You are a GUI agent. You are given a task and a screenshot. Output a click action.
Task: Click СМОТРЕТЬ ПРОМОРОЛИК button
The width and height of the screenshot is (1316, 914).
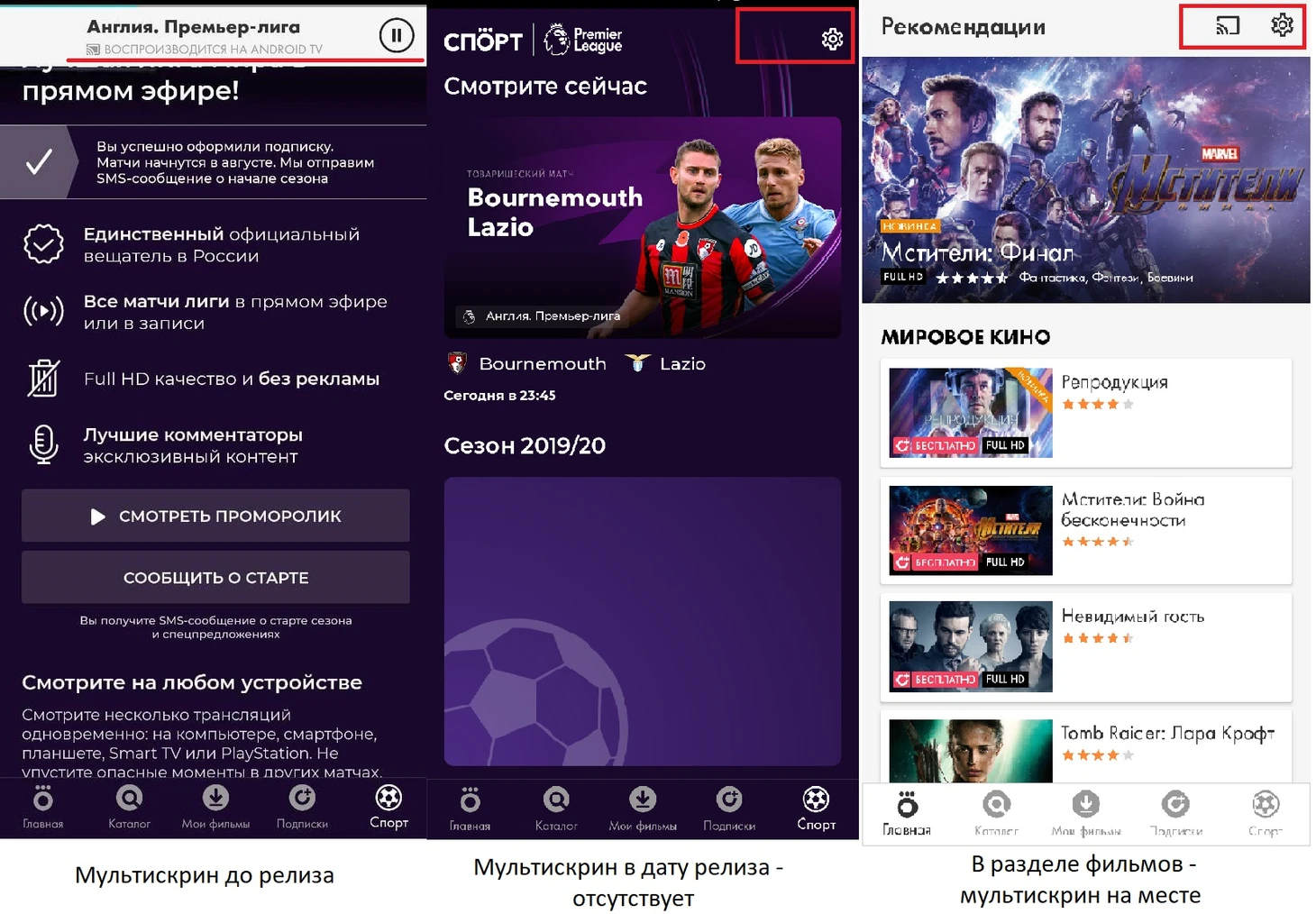pos(215,516)
